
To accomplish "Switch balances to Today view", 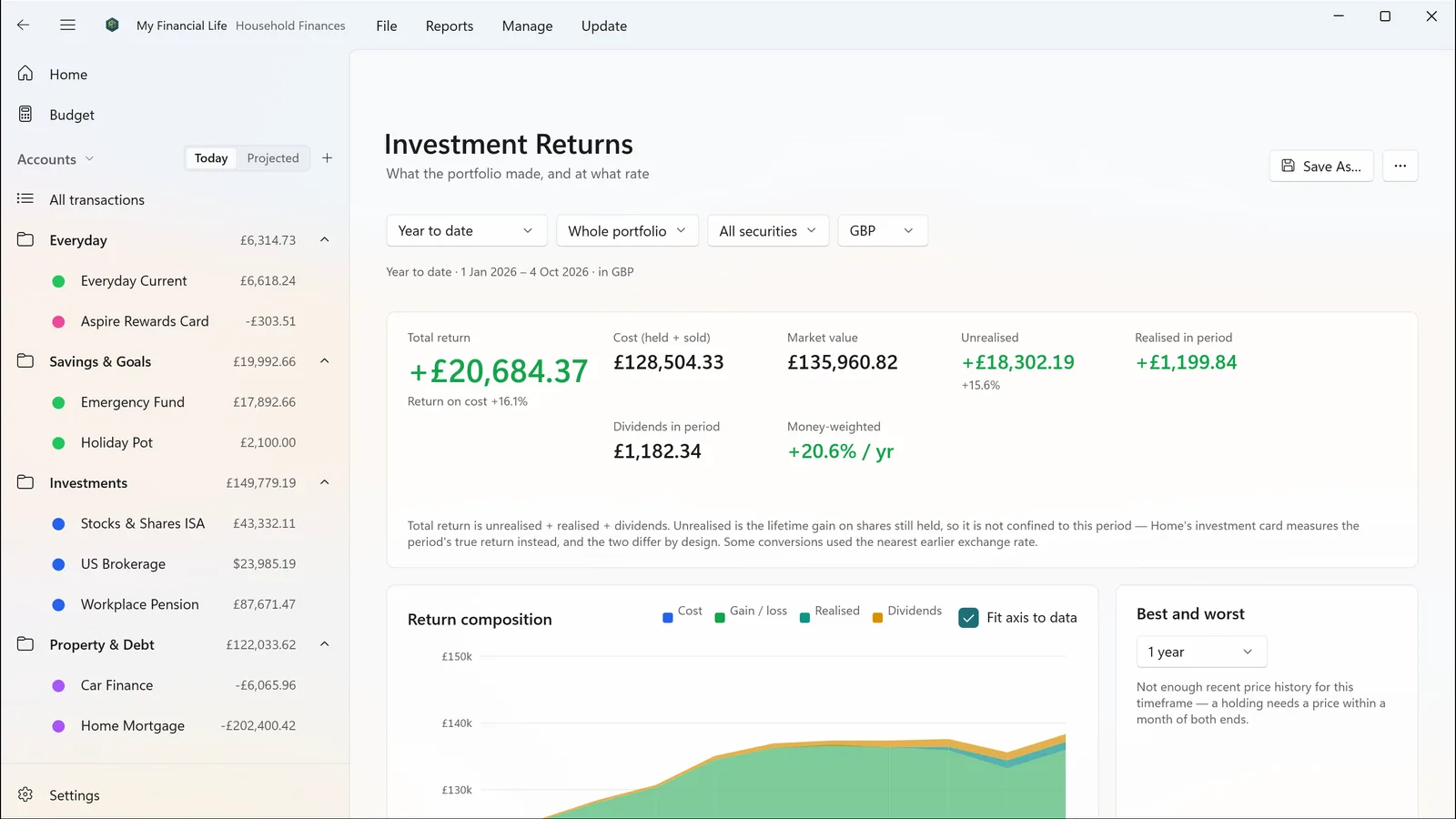I will [211, 158].
